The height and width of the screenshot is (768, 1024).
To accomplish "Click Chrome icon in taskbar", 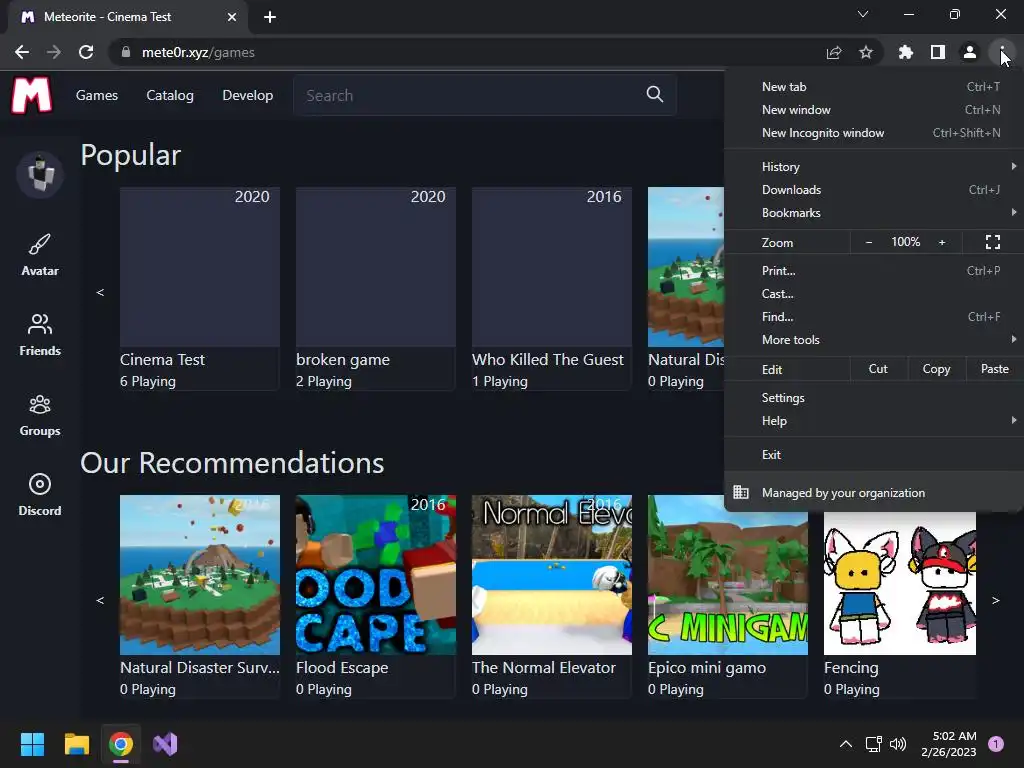I will click(x=121, y=744).
